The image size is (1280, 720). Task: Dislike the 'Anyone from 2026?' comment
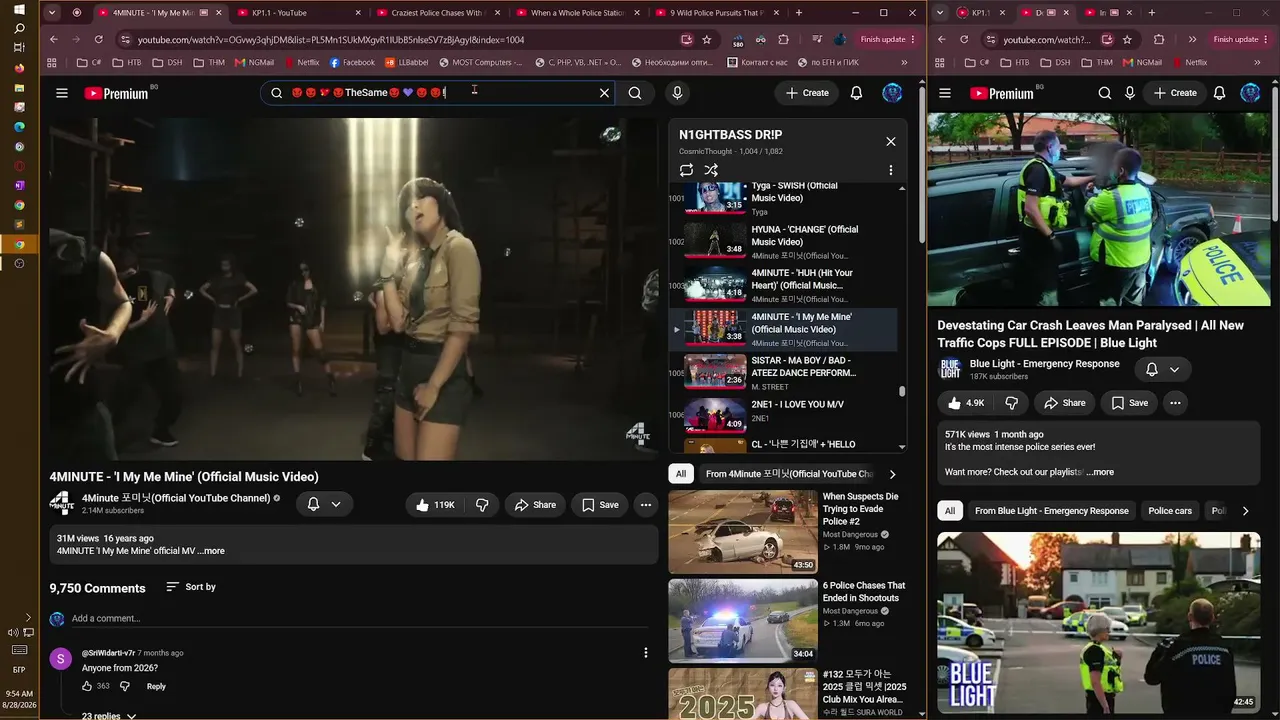click(125, 686)
